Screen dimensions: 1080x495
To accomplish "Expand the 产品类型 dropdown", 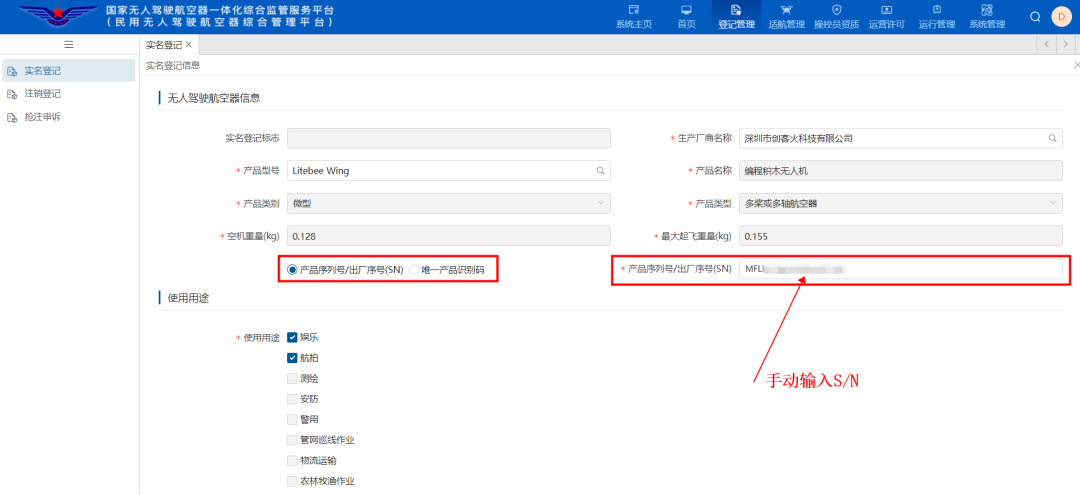I will (x=1053, y=204).
